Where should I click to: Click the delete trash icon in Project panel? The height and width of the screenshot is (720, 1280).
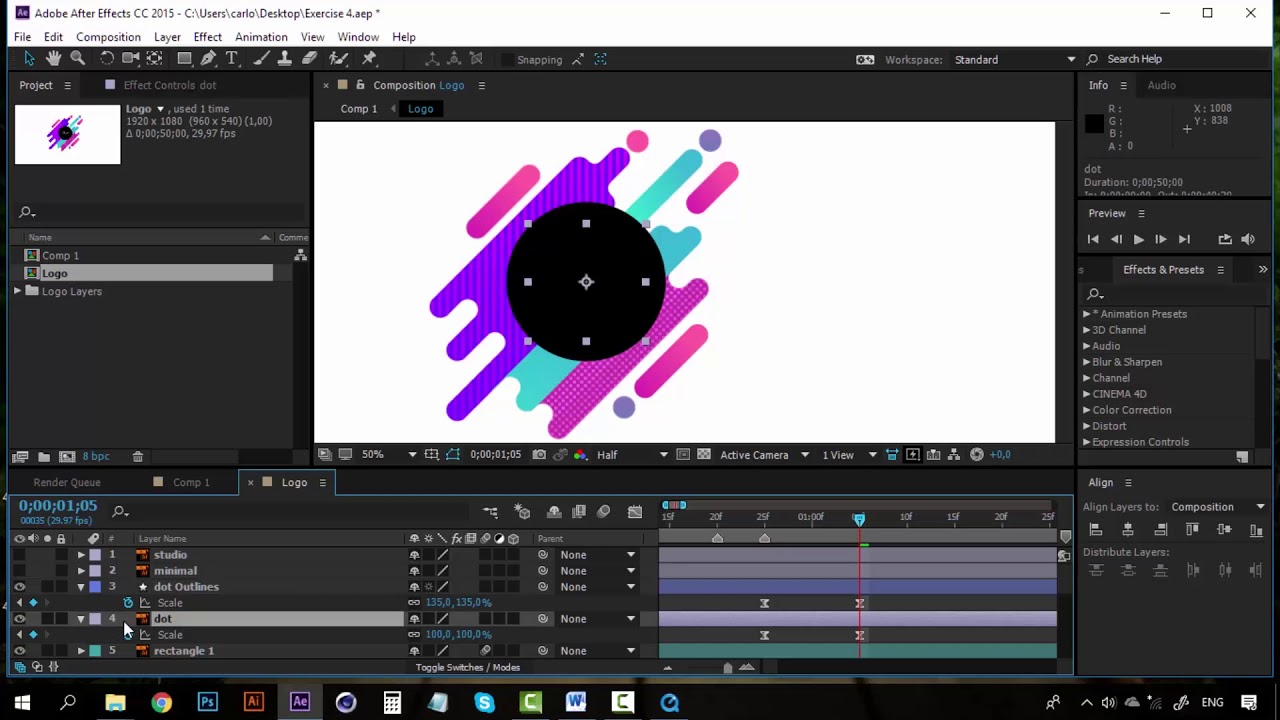click(138, 456)
